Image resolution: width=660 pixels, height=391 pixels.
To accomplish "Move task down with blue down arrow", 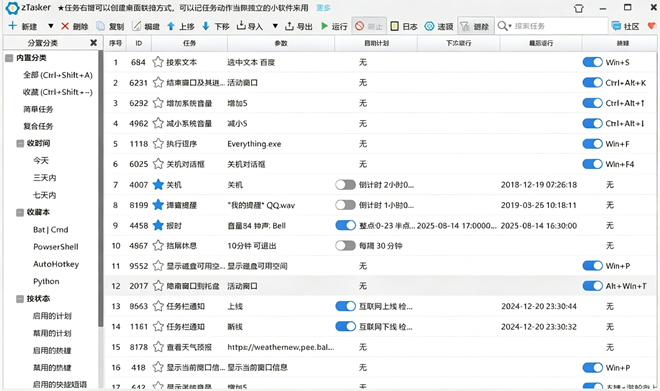I will click(206, 26).
